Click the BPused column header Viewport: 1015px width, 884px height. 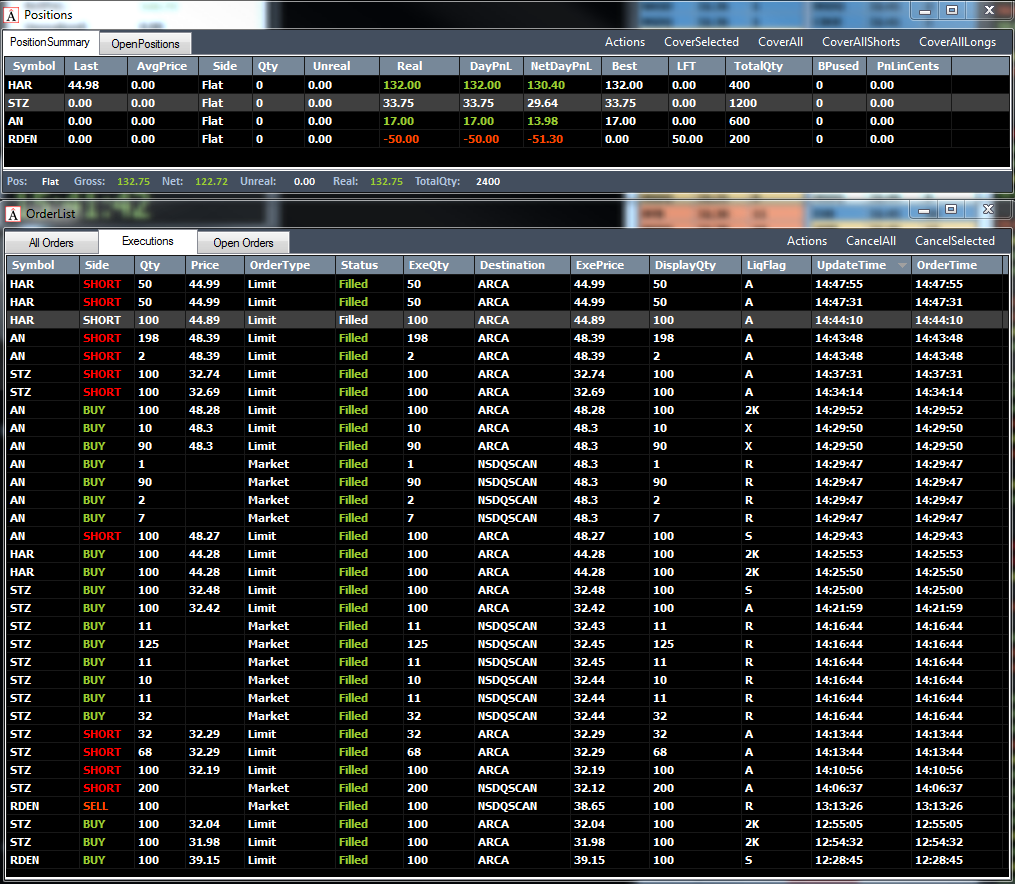(838, 66)
